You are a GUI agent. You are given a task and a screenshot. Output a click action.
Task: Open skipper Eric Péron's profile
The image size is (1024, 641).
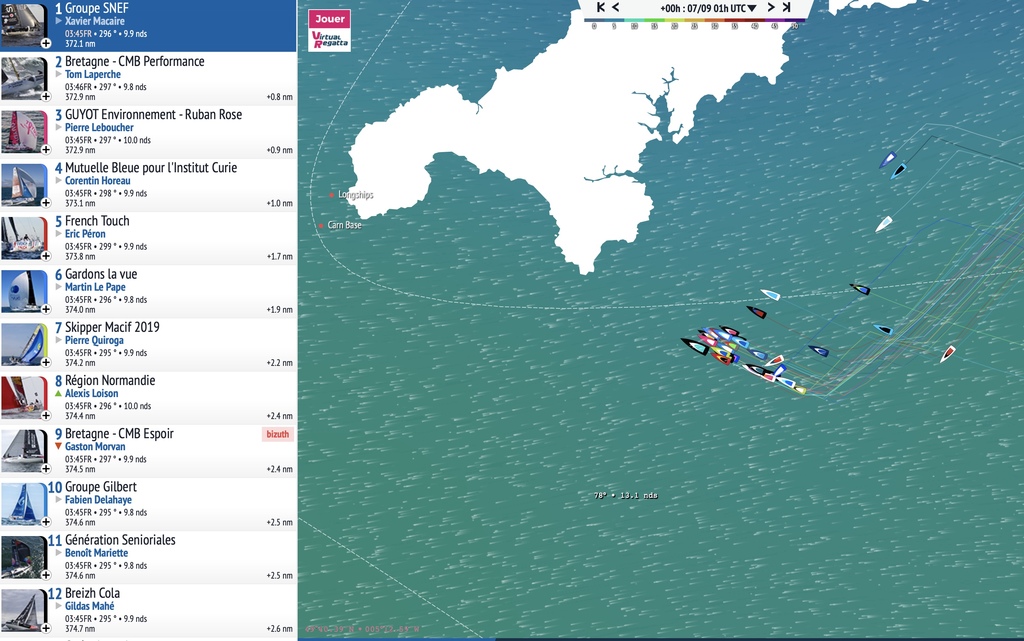[85, 234]
